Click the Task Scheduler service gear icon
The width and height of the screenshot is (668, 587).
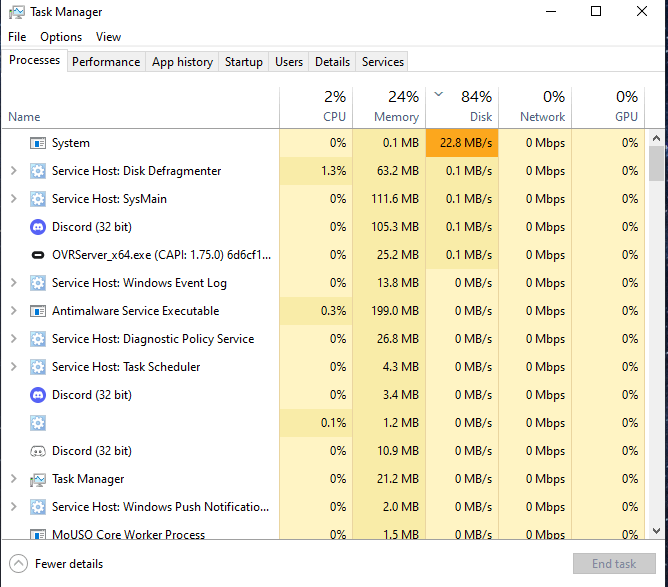click(x=38, y=367)
